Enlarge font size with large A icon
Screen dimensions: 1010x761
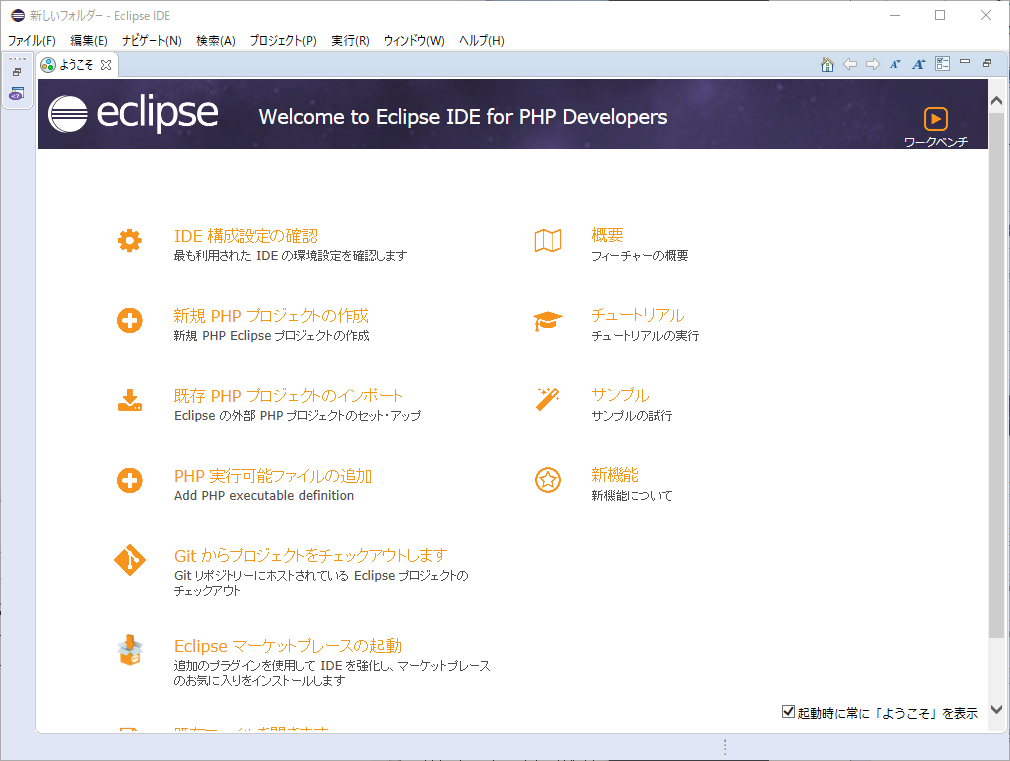pyautogui.click(x=919, y=64)
